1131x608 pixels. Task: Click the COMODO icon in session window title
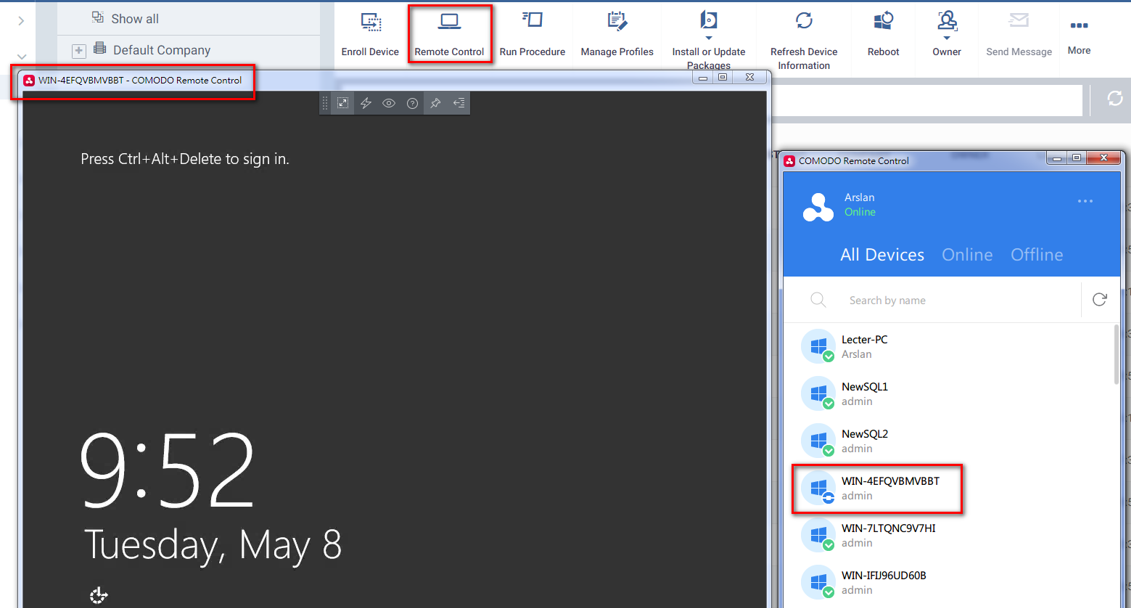[x=29, y=80]
